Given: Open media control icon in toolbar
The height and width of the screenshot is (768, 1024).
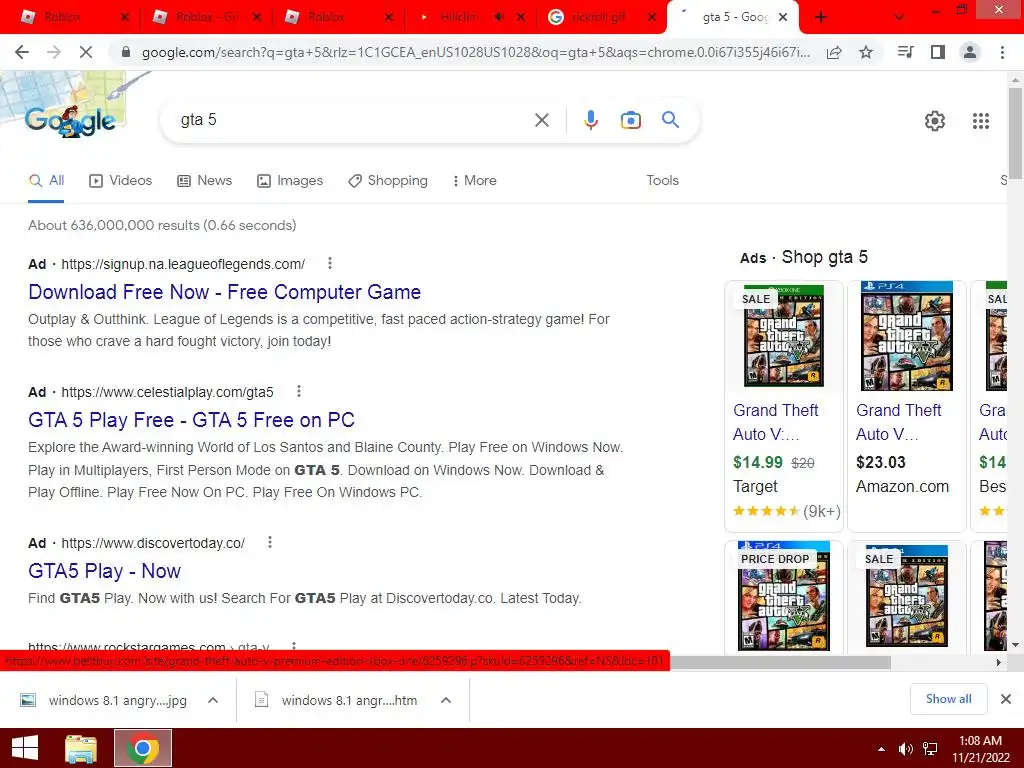Looking at the screenshot, I should [905, 52].
